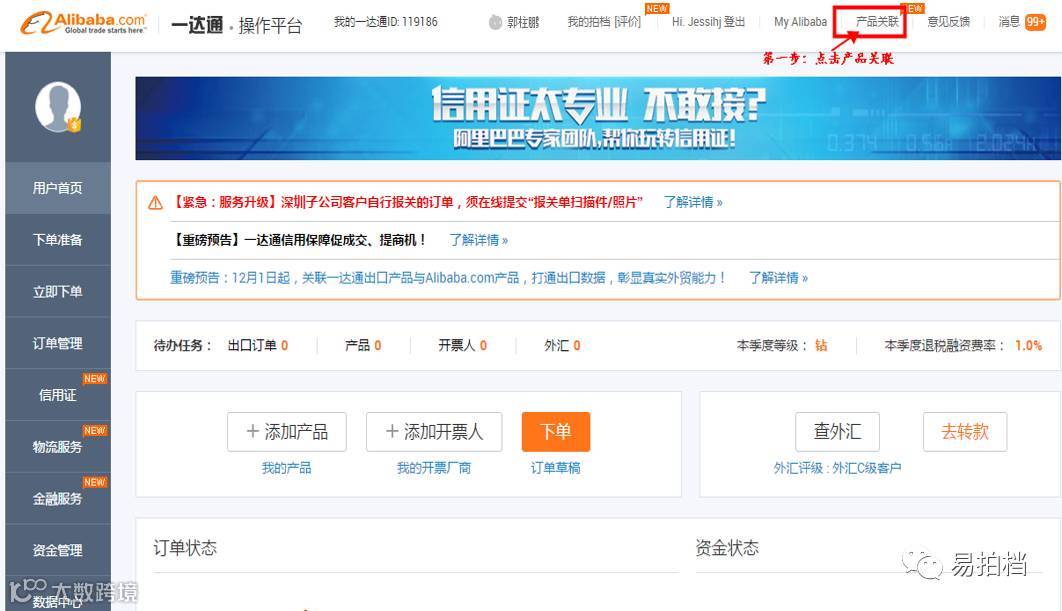
Task: Click the 郭柱棚 contact name
Action: tap(523, 22)
